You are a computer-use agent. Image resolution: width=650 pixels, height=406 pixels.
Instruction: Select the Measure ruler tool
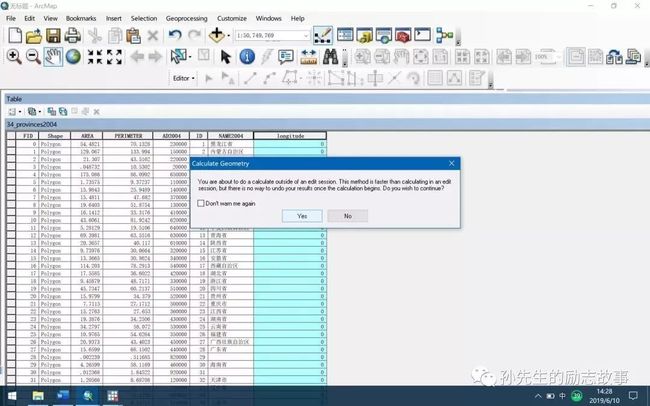308,57
